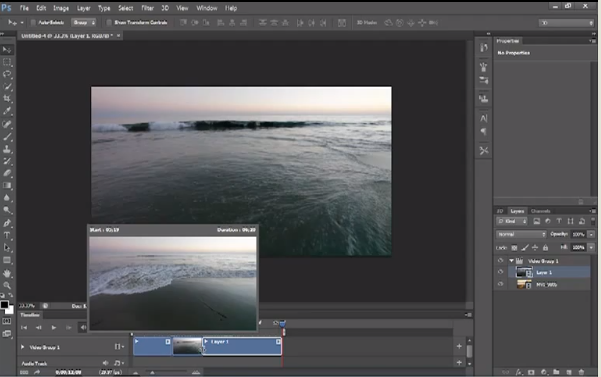Screen dimensions: 601x377
Task: Select the Crop tool
Action: point(7,98)
